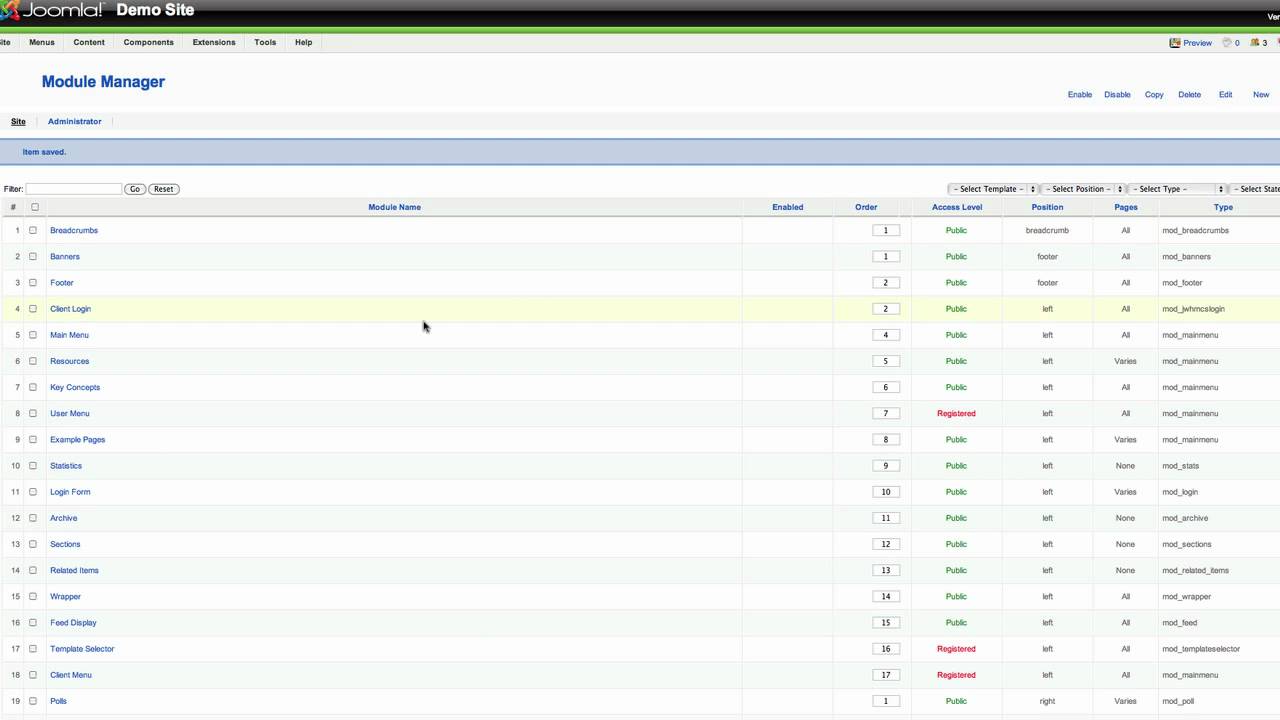The image size is (1280, 720).
Task: Open the Help menu
Action: tap(304, 42)
